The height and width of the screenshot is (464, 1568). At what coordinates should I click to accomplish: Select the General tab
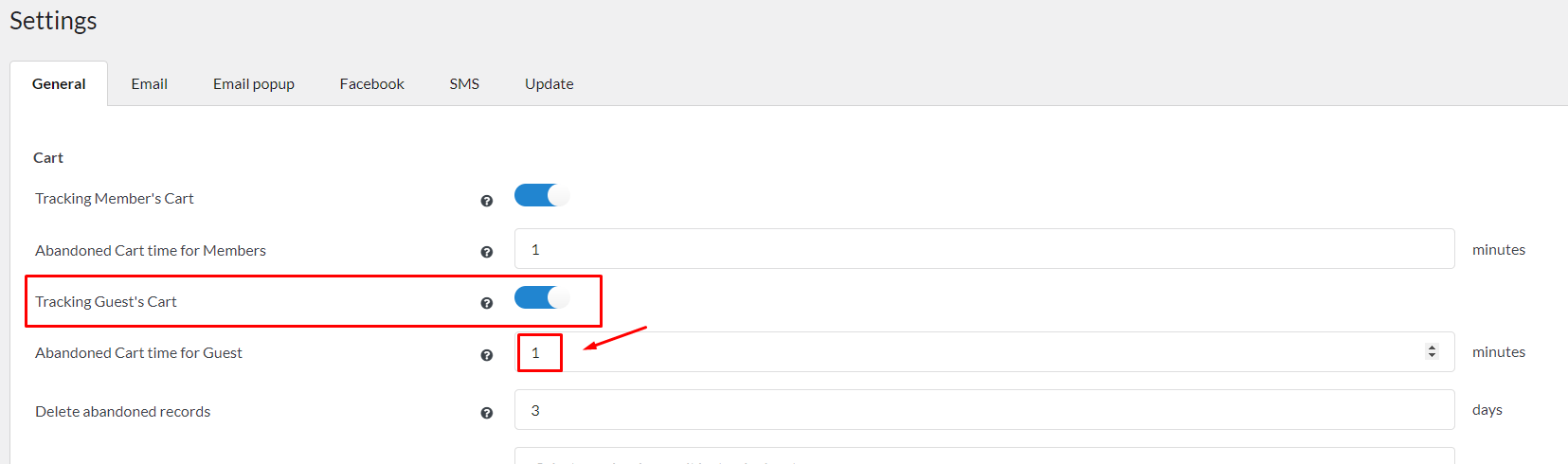point(59,84)
